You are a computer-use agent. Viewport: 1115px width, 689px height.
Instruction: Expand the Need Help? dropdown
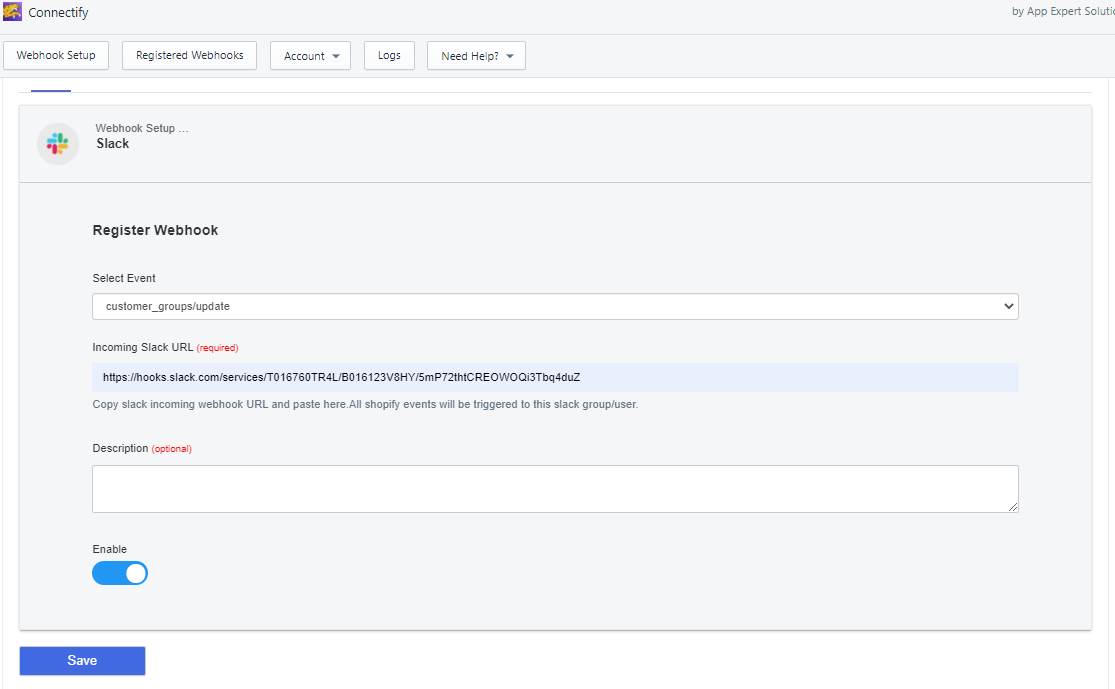click(x=476, y=55)
